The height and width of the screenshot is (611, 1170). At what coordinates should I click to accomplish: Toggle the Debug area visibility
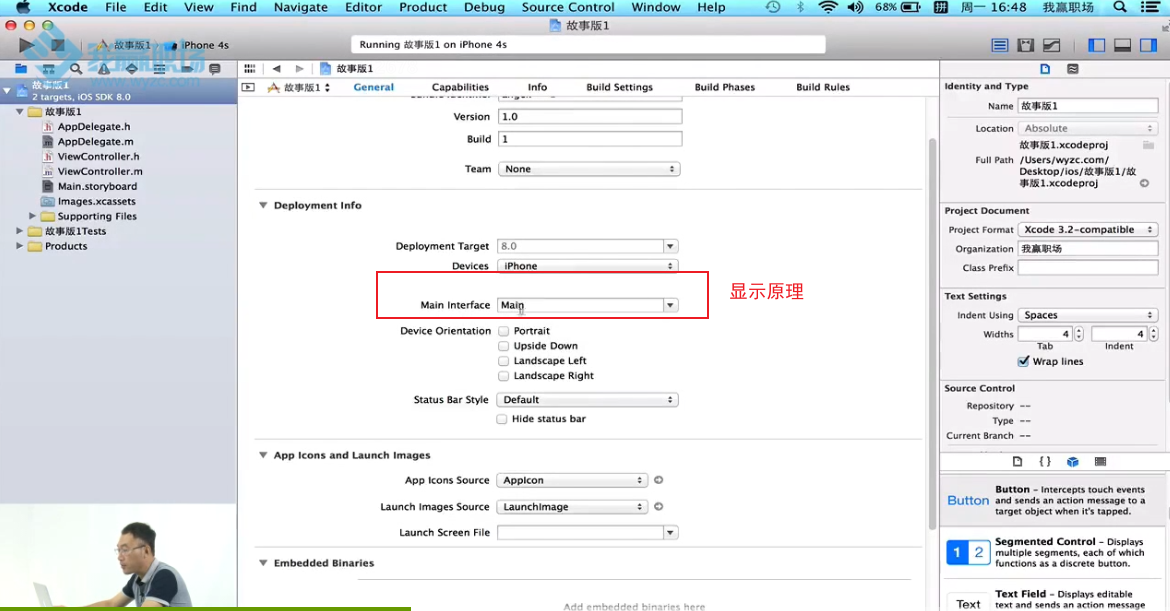click(x=1122, y=46)
